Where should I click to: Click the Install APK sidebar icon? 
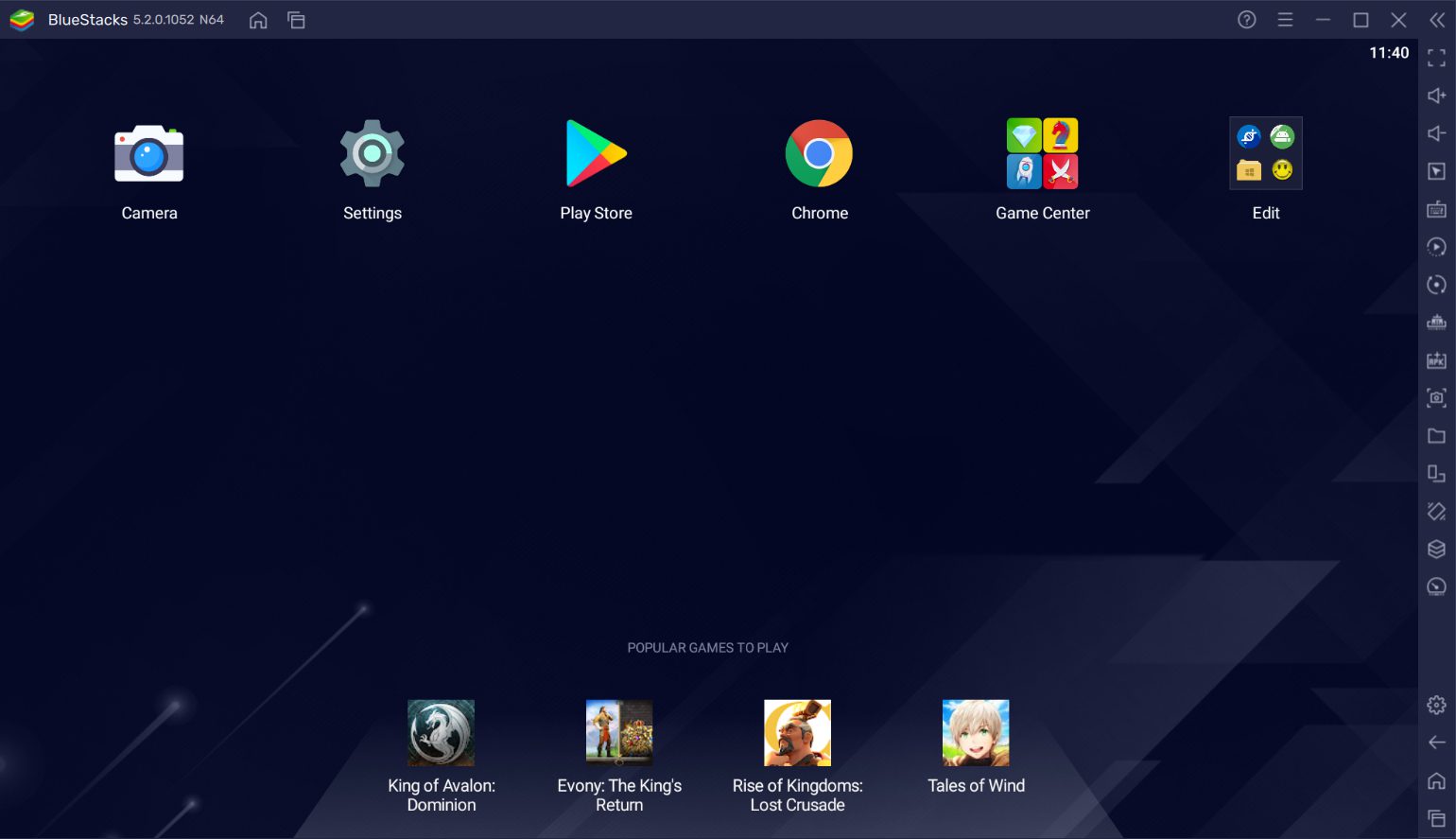[1436, 360]
